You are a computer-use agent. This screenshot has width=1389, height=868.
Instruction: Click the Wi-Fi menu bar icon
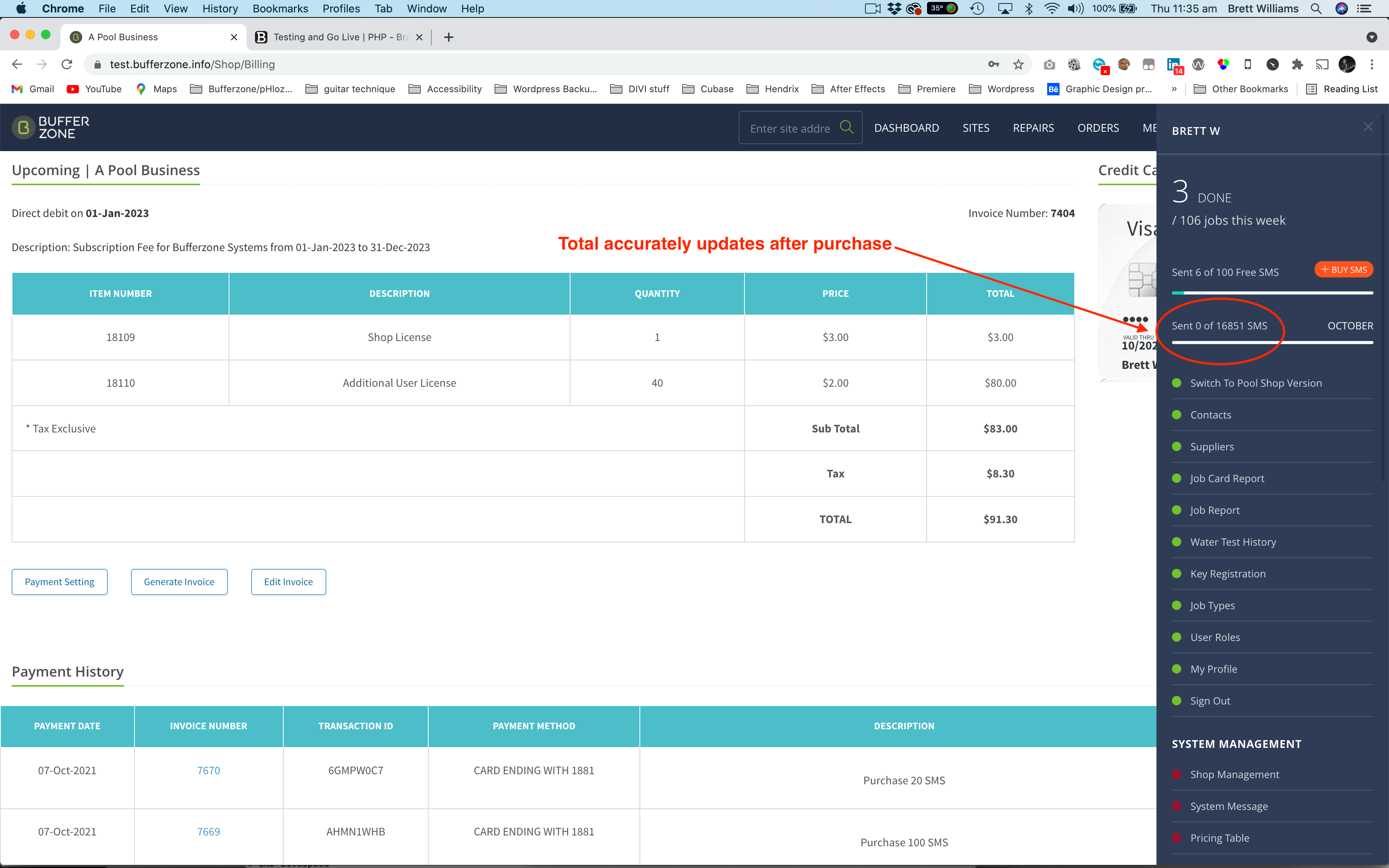point(1051,9)
